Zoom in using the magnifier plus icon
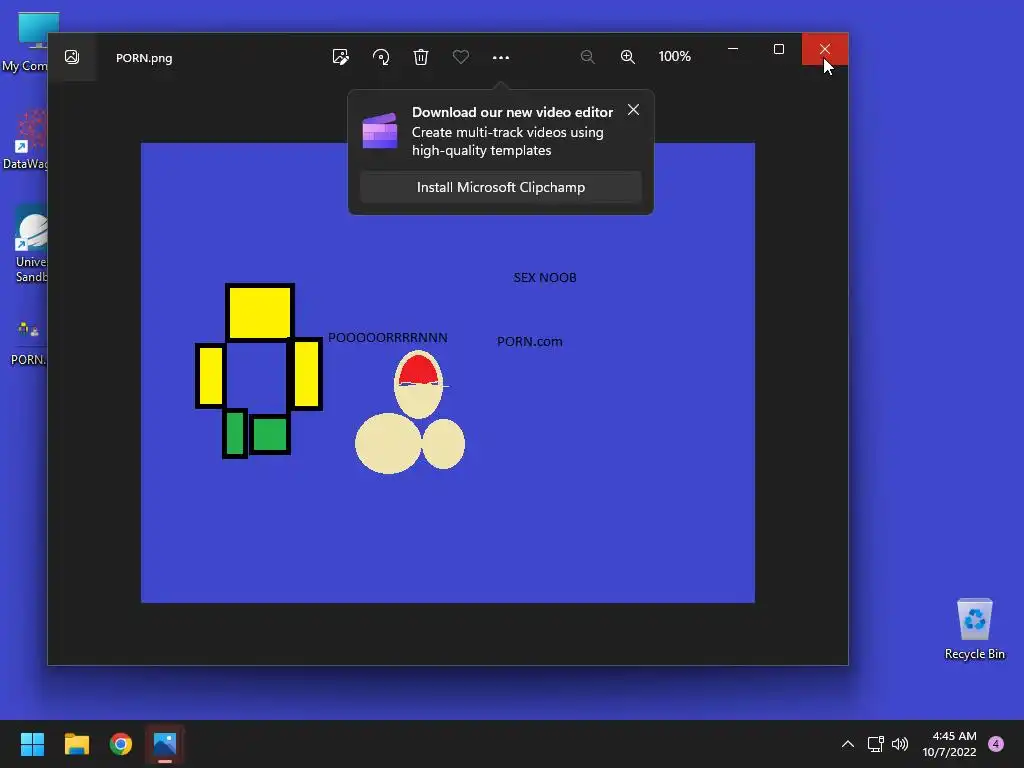 628,57
